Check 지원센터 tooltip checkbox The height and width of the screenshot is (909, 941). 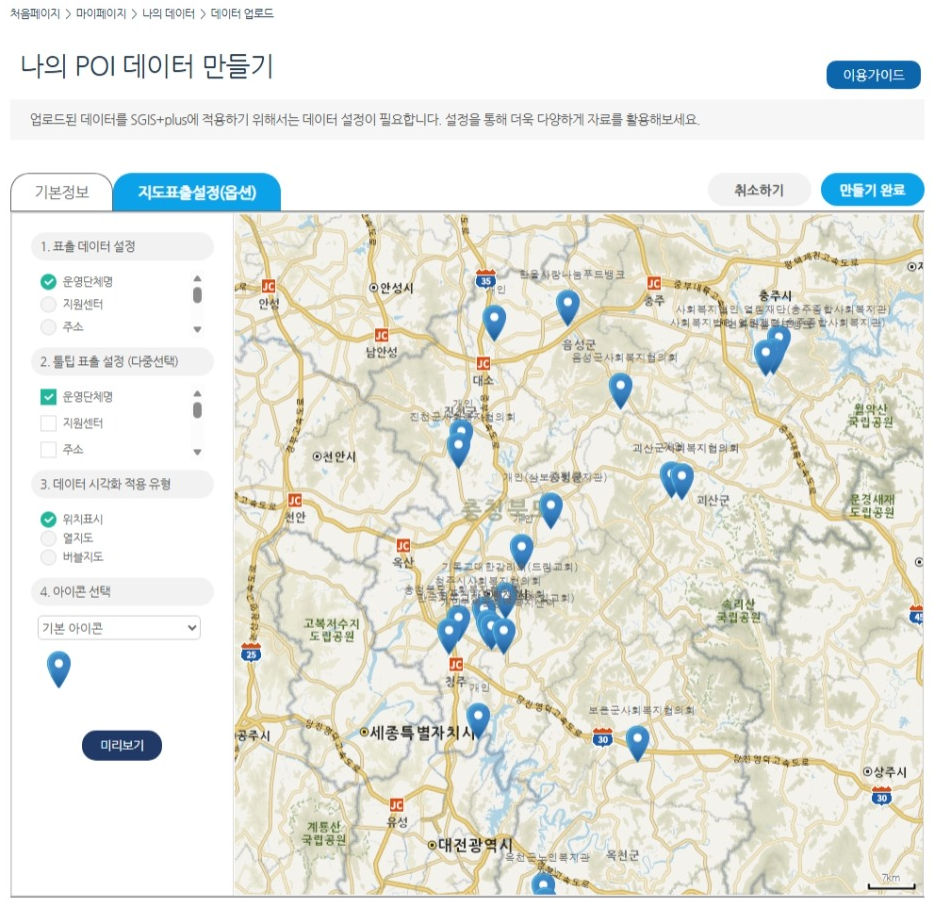coord(49,423)
